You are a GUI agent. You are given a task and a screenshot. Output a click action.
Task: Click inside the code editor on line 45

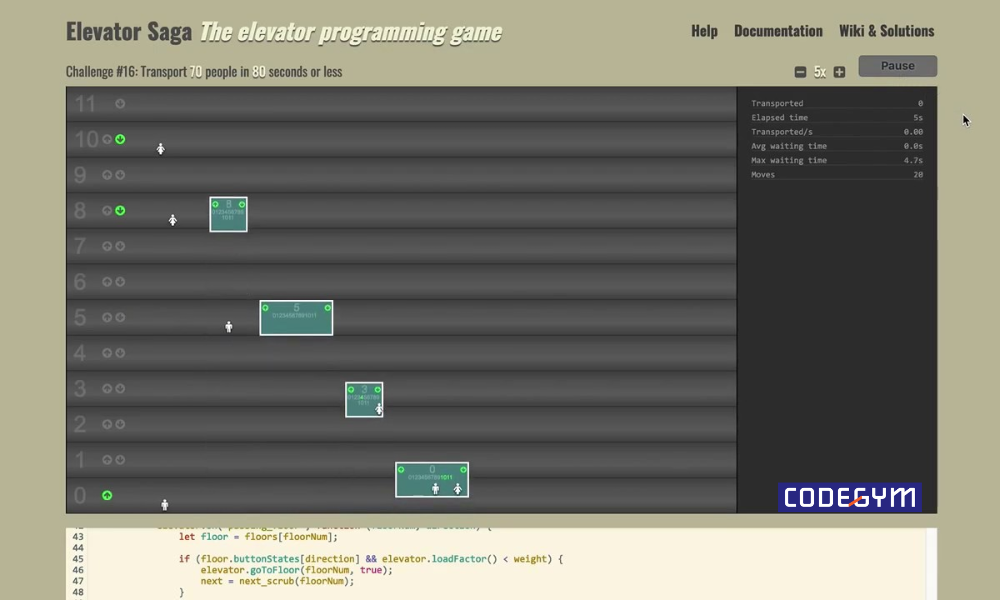click(400, 559)
